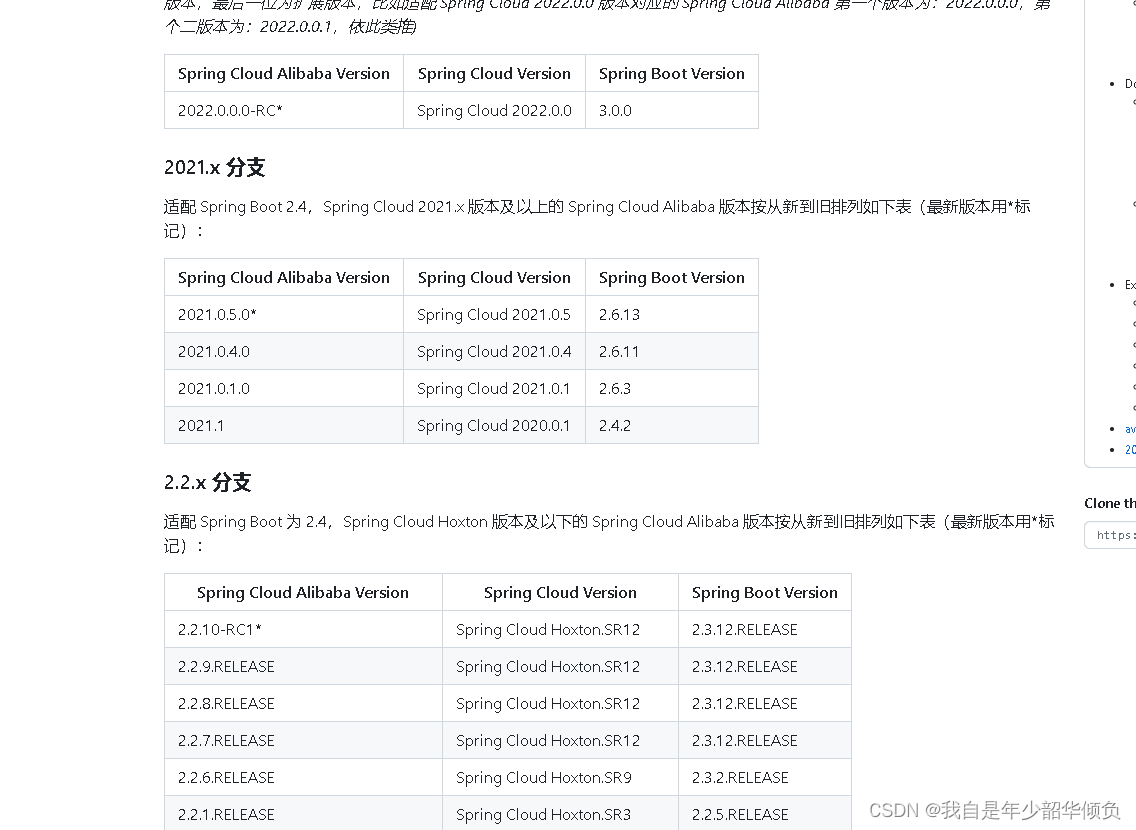Click Spring Cloud Version header in 2.2.x table
This screenshot has height=830, width=1136.
pos(560,592)
